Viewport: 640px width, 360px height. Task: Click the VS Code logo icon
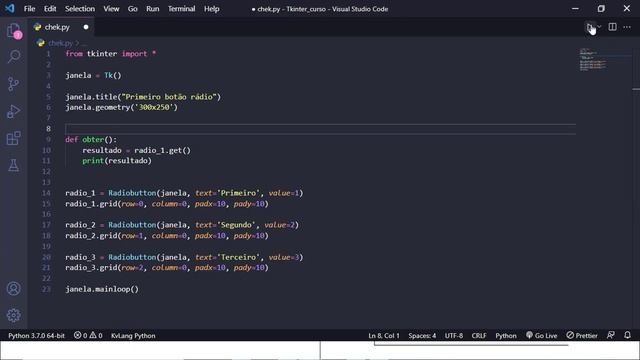pyautogui.click(x=9, y=9)
